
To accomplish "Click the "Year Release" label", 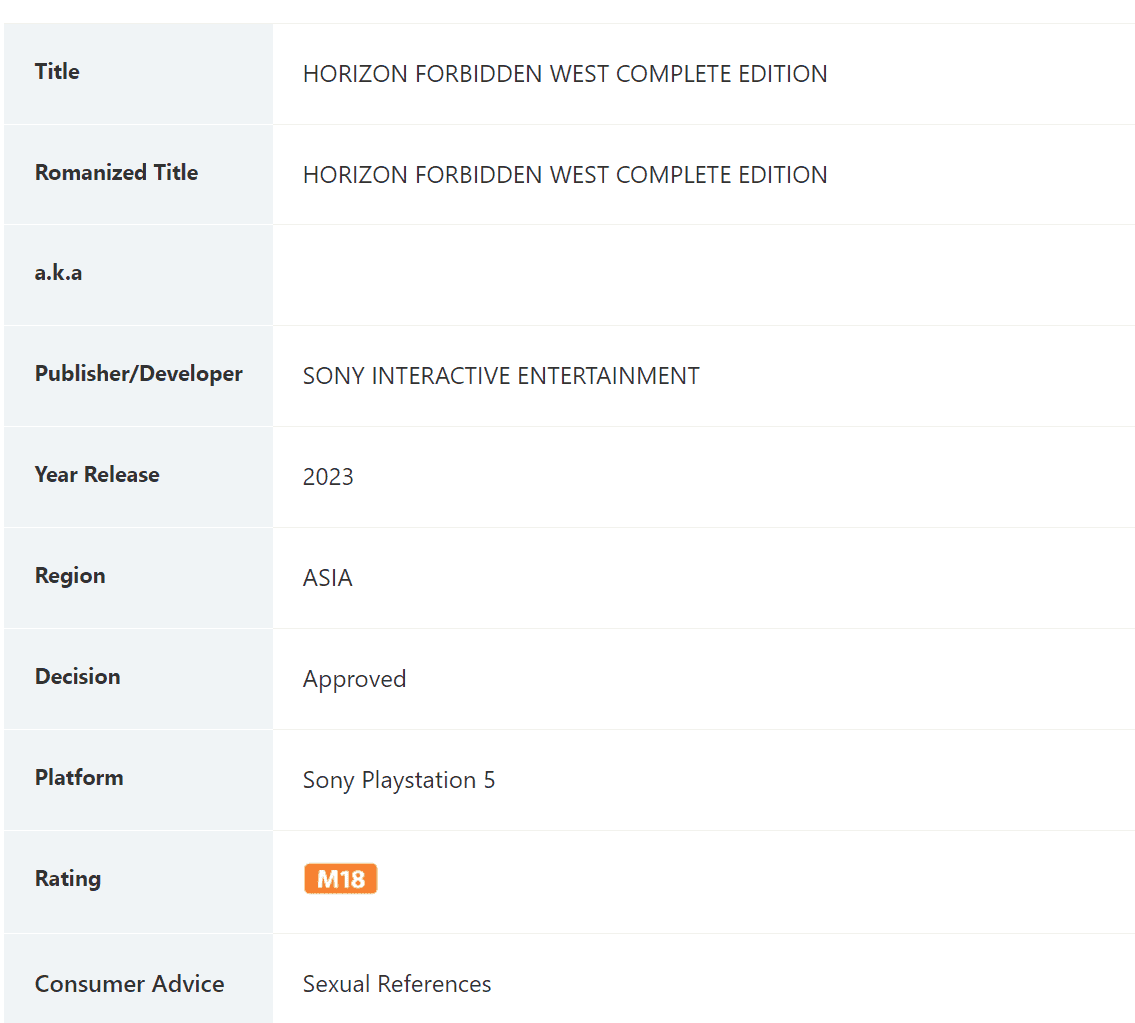I will 97,475.
